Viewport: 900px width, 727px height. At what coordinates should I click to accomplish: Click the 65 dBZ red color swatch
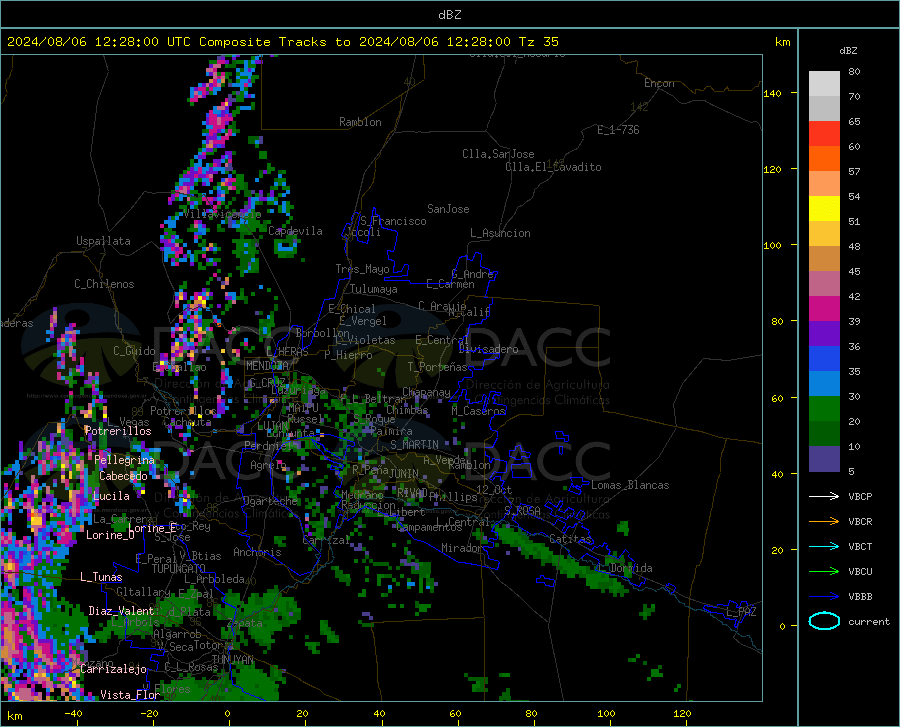824,134
